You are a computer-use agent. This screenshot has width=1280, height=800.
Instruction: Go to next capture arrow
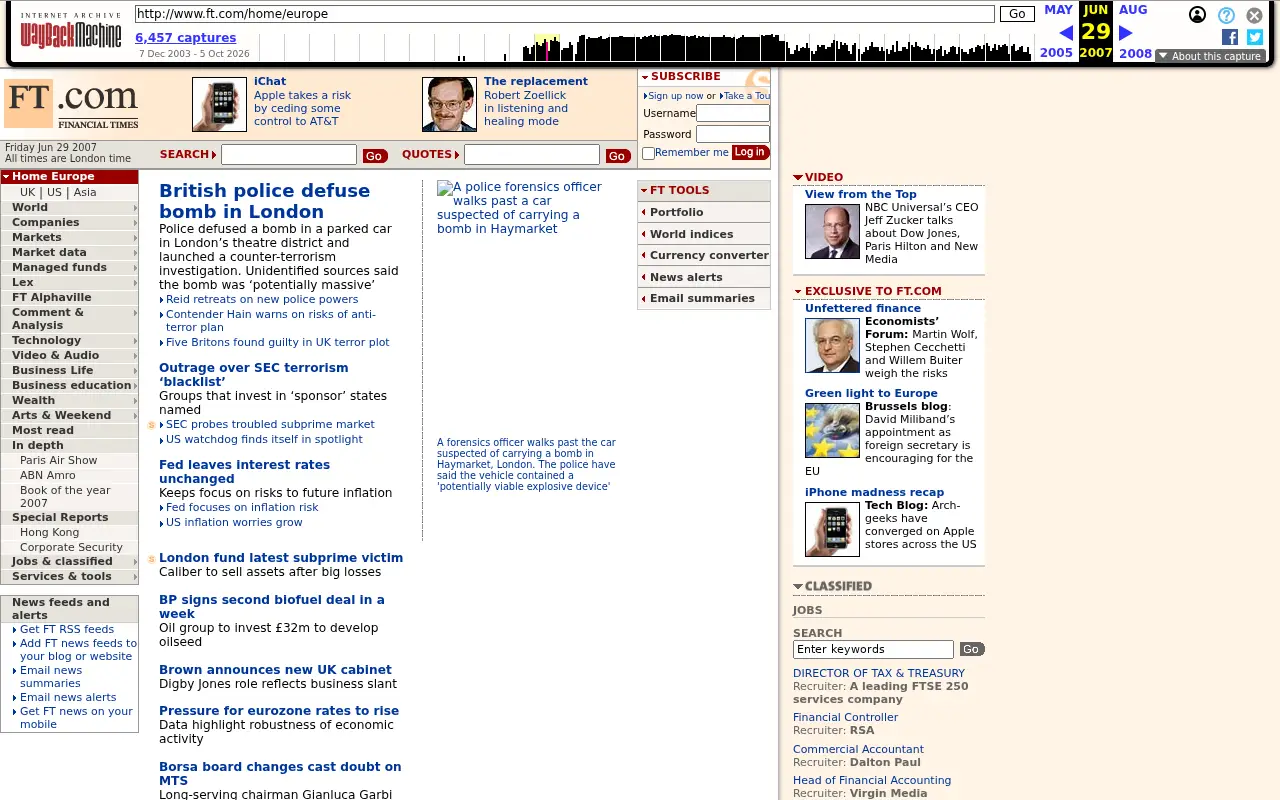point(1126,33)
